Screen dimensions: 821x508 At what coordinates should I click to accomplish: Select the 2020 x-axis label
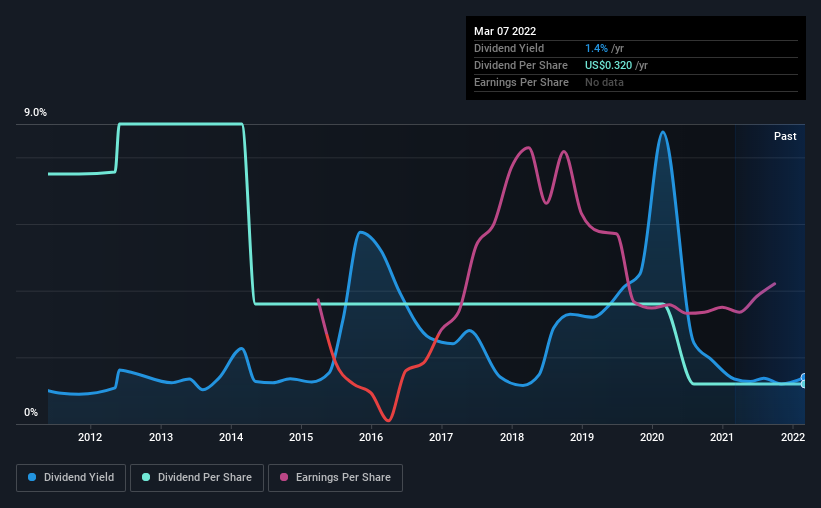tap(652, 437)
